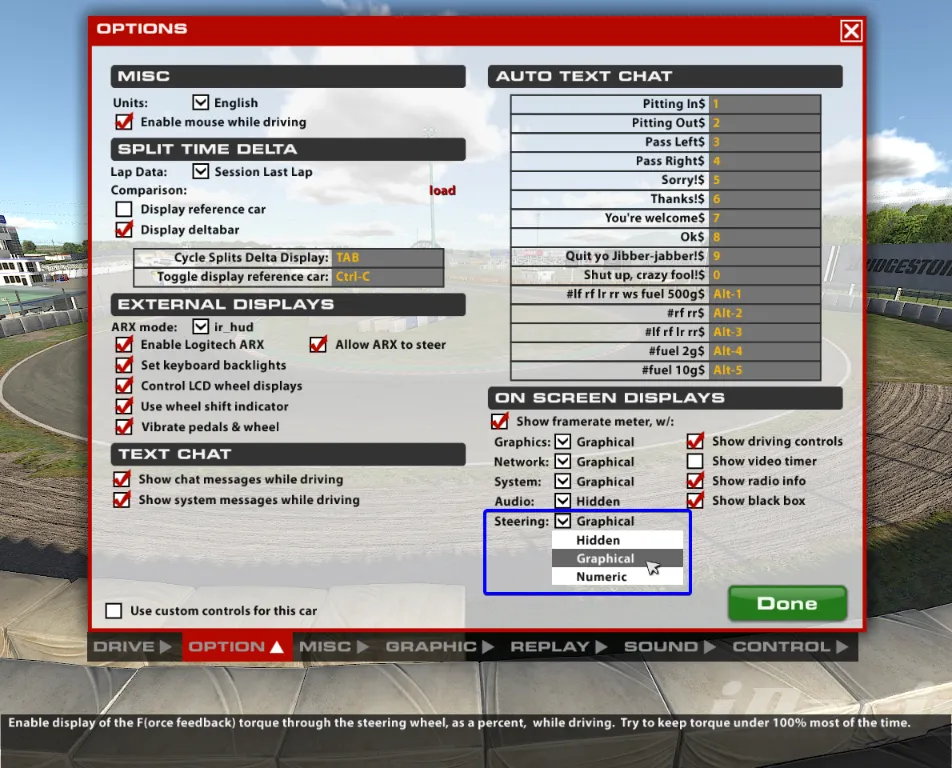The image size is (952, 768).
Task: Edit the #fuel 10g$ Alt-5 key field
Action: 764,370
